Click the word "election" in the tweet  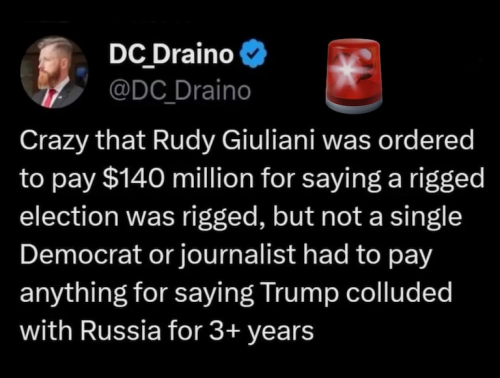click(x=69, y=216)
